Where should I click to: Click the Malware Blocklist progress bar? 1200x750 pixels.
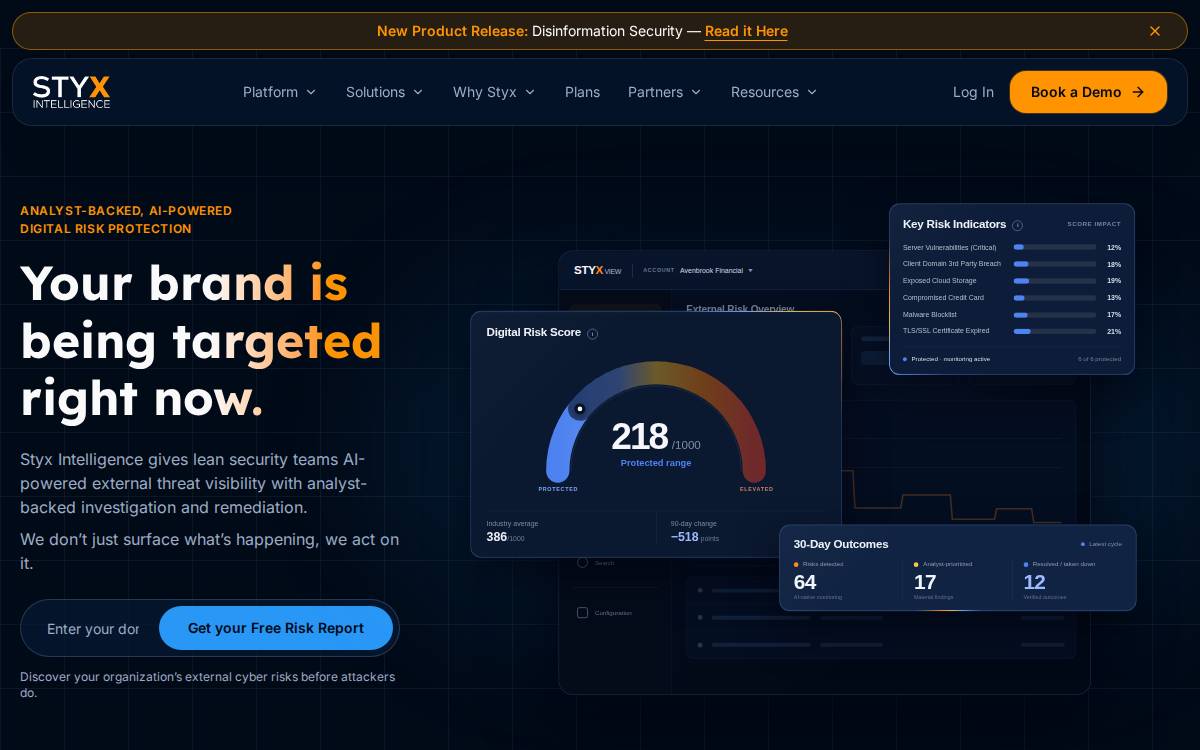pyautogui.click(x=1055, y=314)
